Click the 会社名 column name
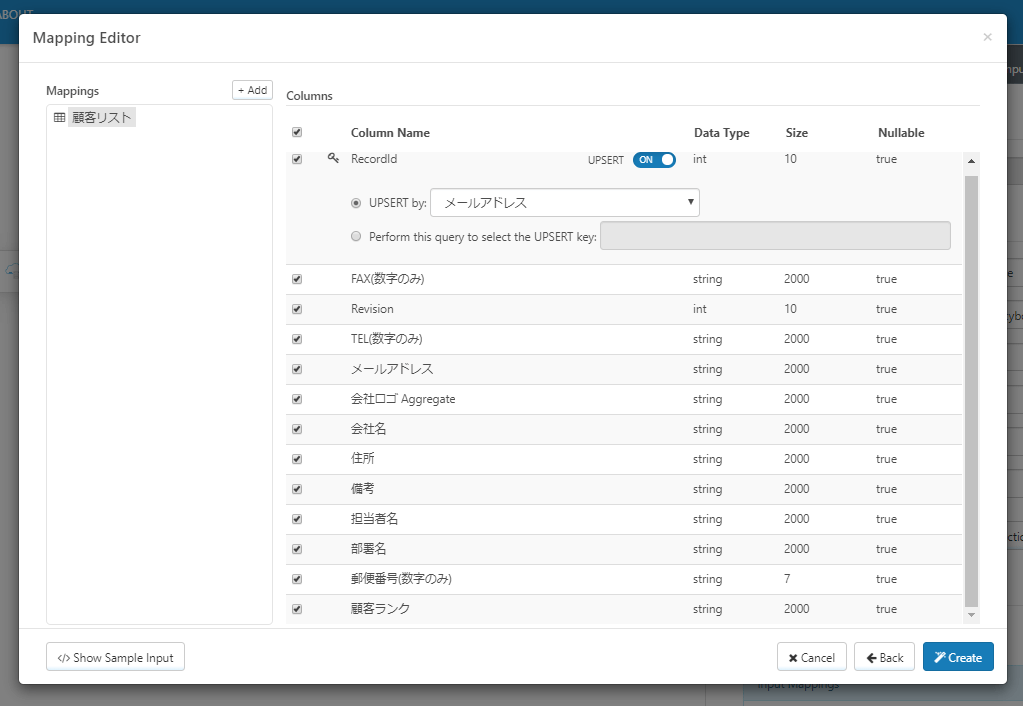The image size is (1024, 706). point(368,429)
